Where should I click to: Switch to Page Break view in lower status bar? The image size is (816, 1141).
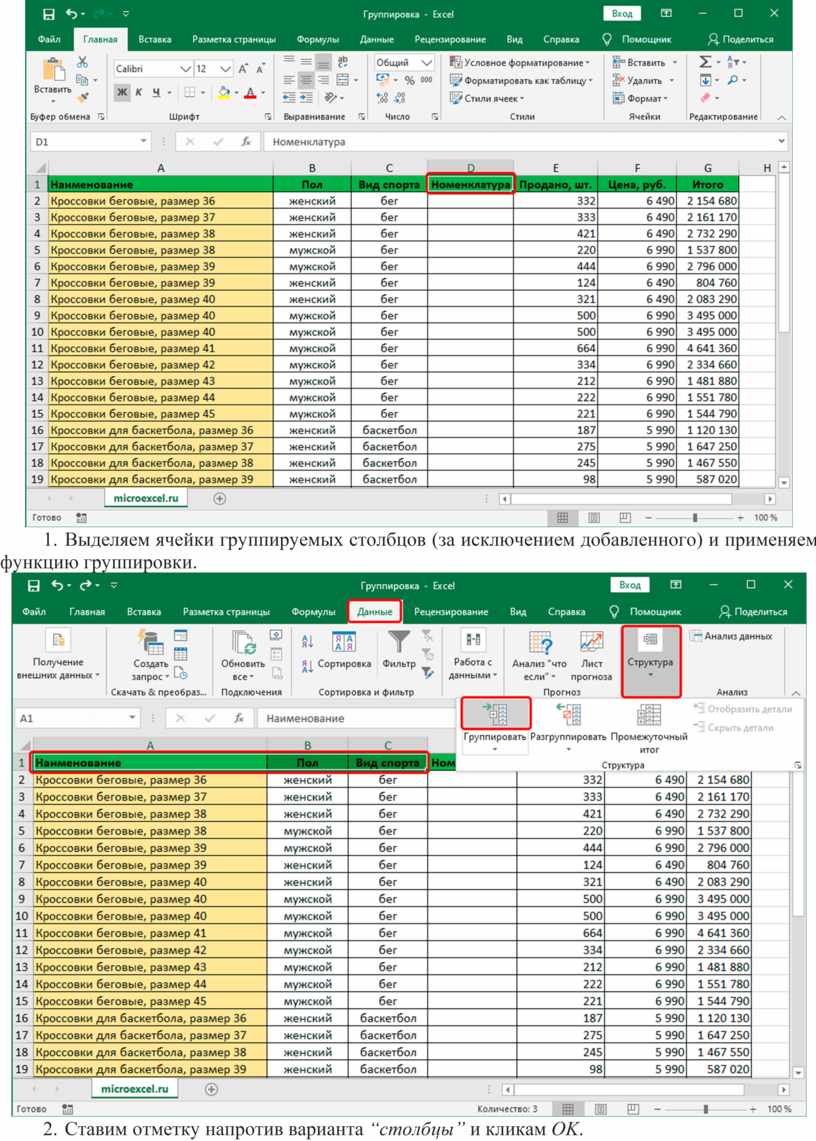[x=633, y=1109]
